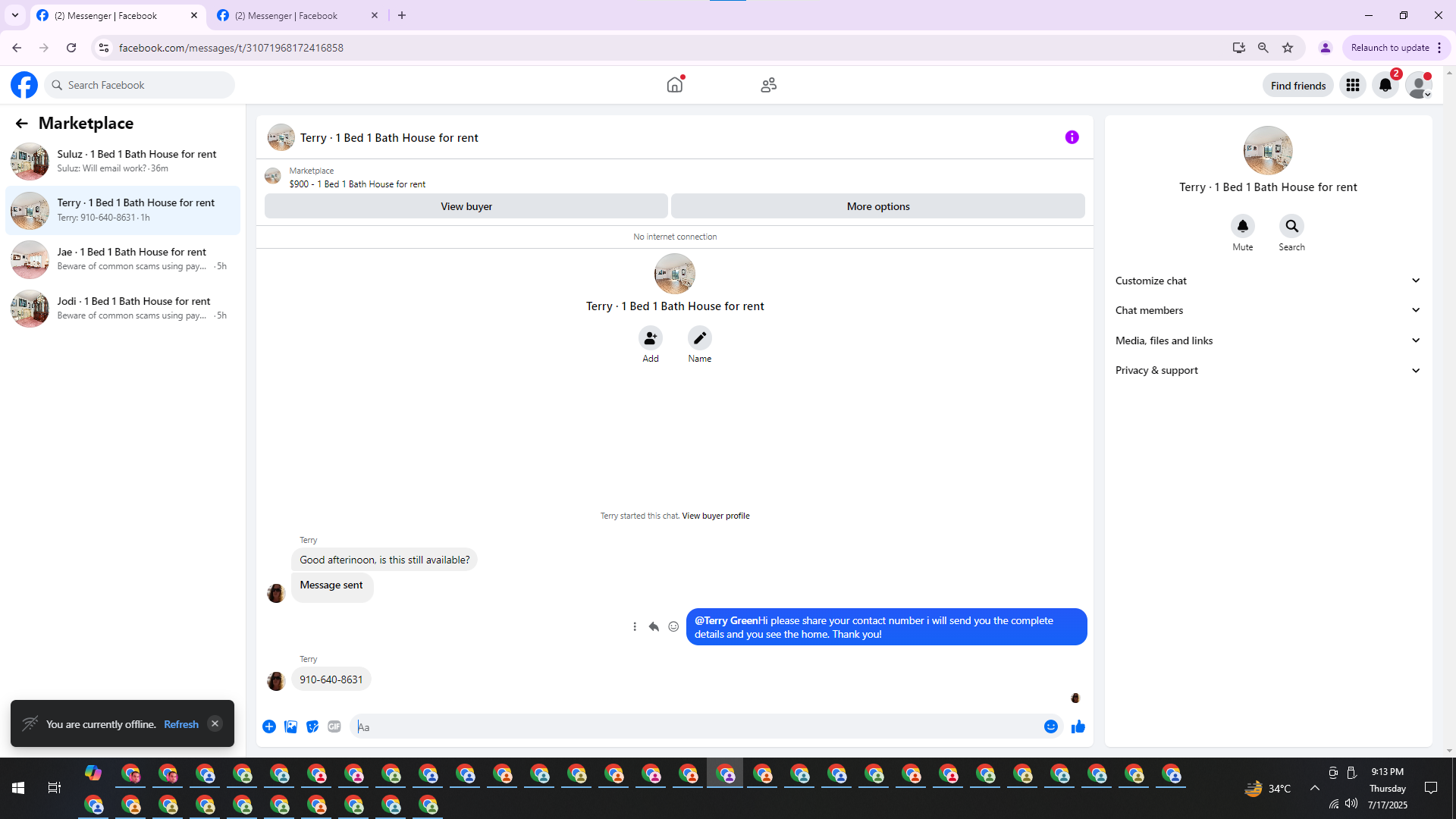Open the Terry rental conversation

pos(123,210)
